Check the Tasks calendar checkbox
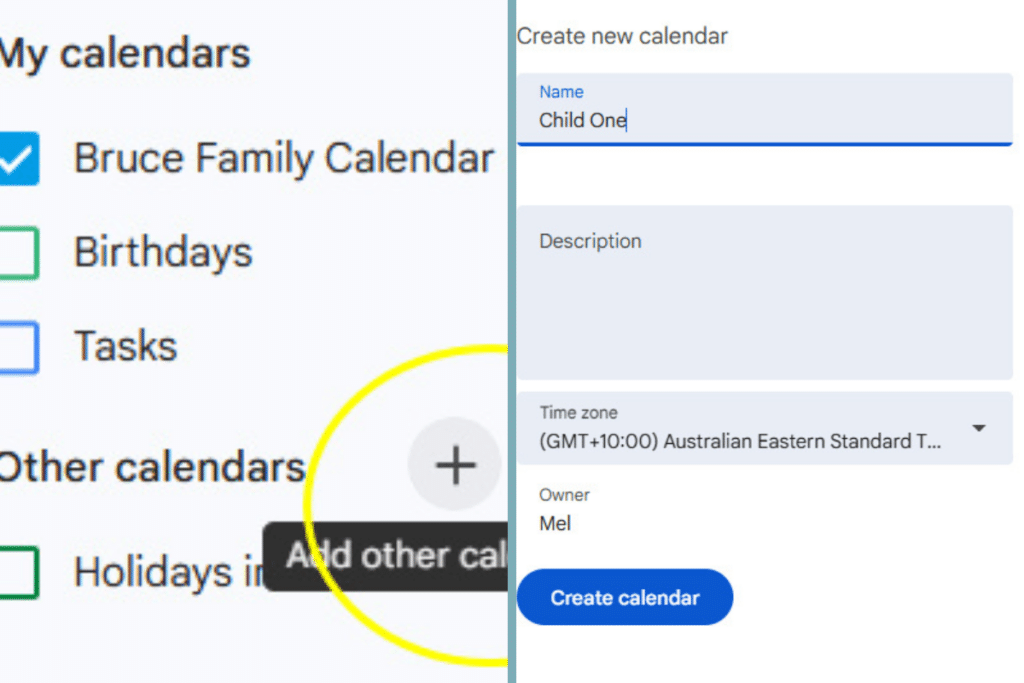This screenshot has width=1024, height=683. click(x=20, y=346)
